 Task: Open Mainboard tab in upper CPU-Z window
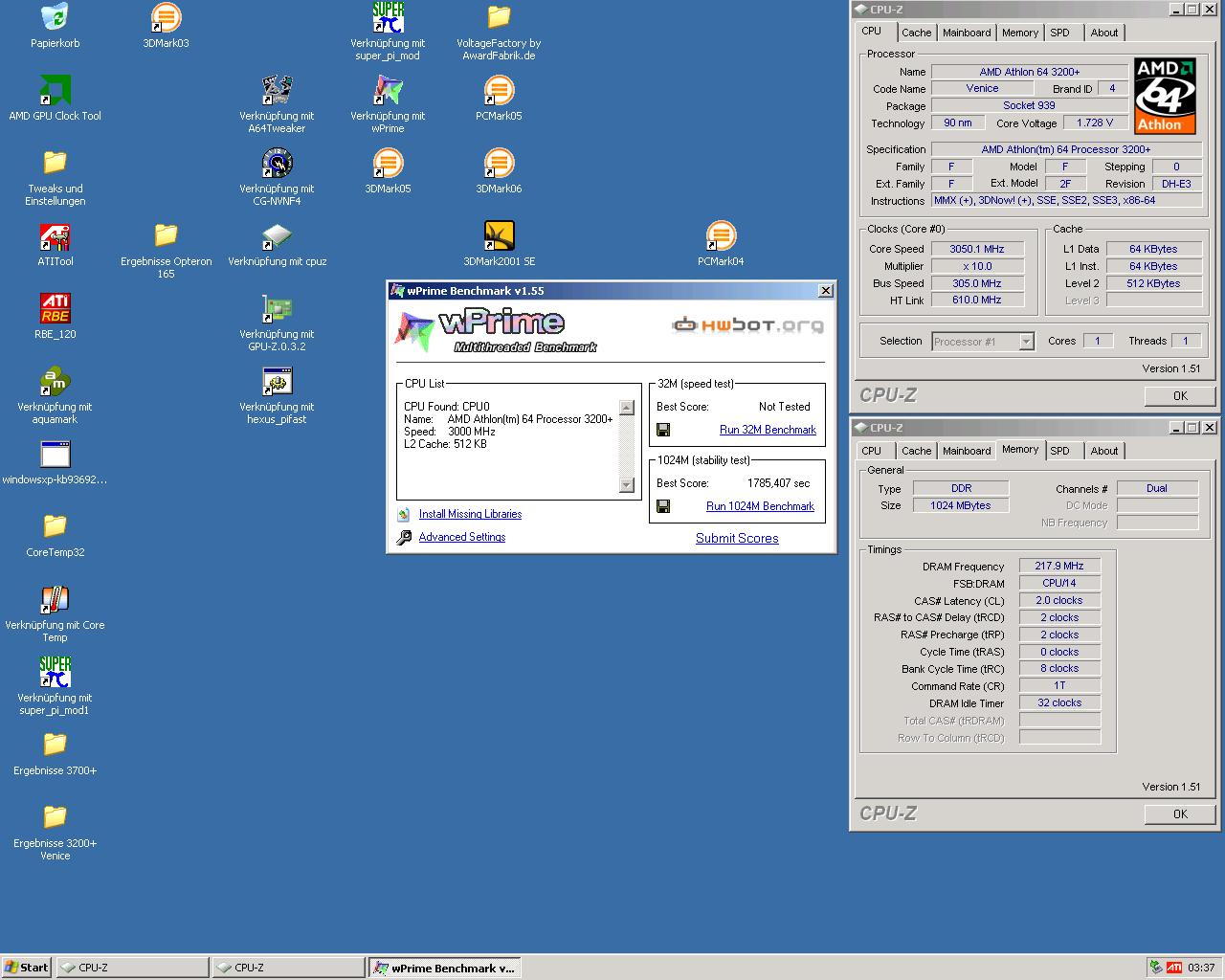pos(967,33)
